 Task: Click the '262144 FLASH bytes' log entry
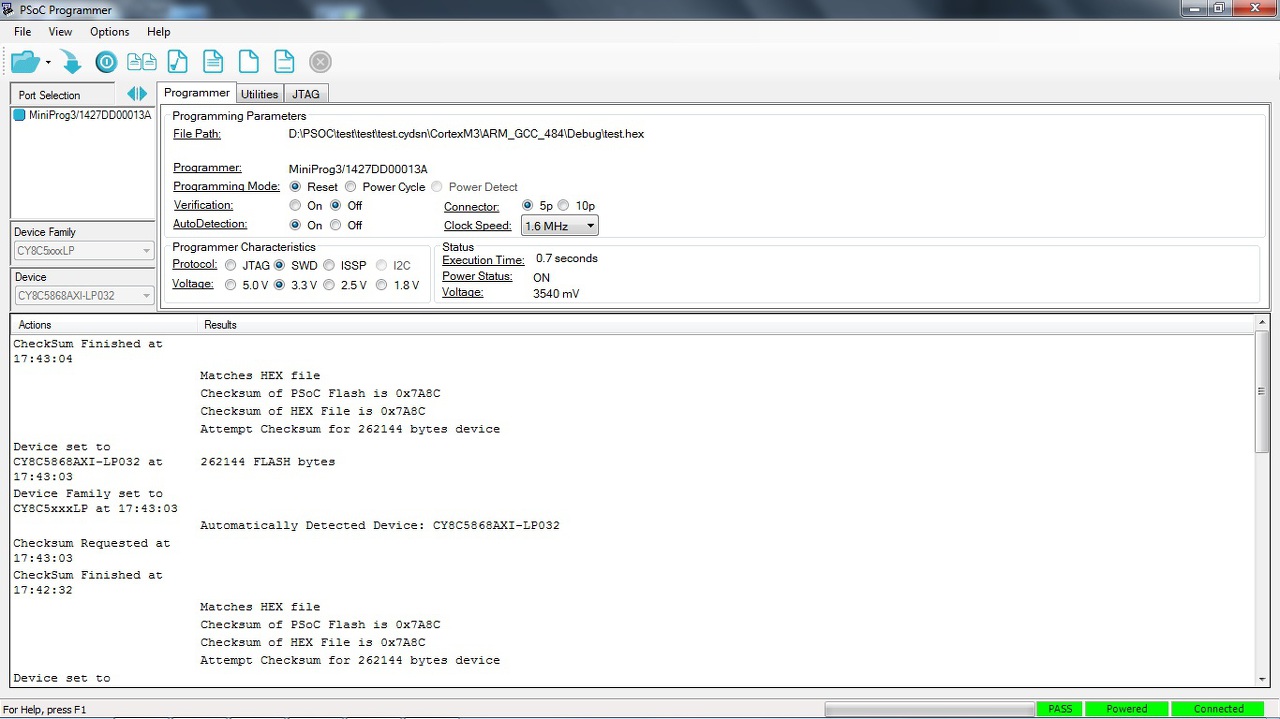click(x=267, y=462)
